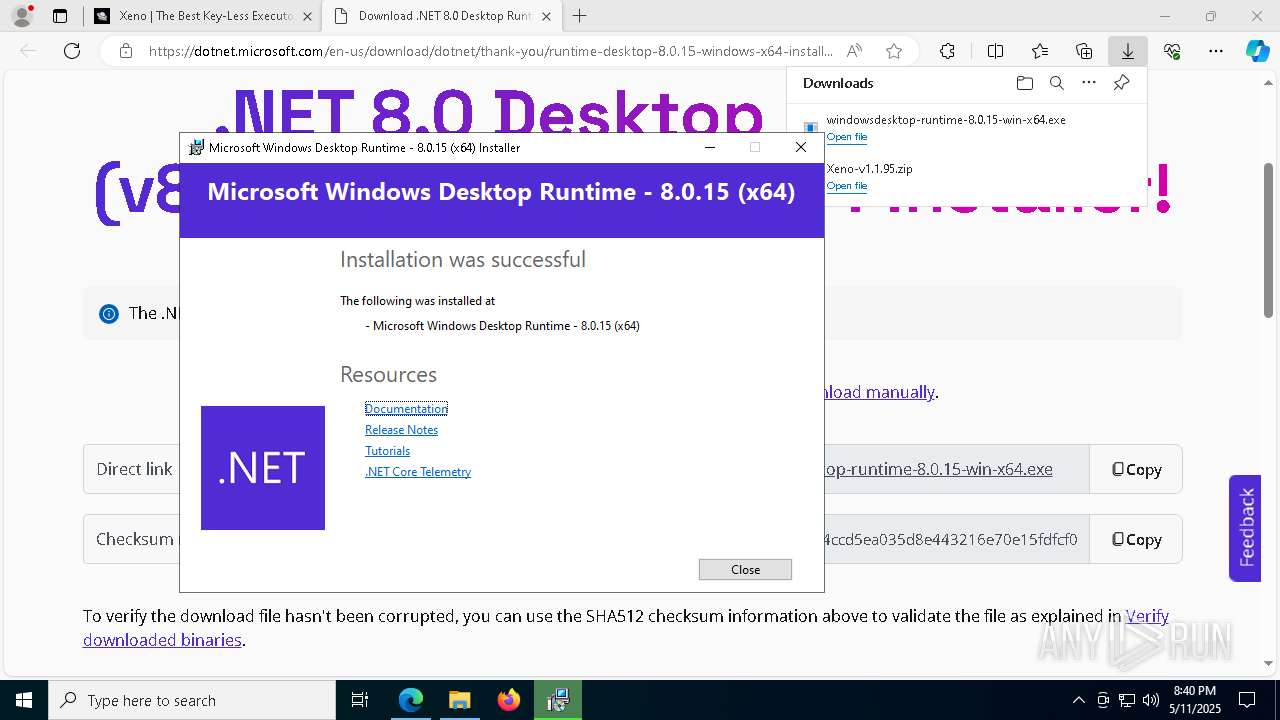Enter split screen view
This screenshot has width=1280, height=720.
(x=995, y=51)
